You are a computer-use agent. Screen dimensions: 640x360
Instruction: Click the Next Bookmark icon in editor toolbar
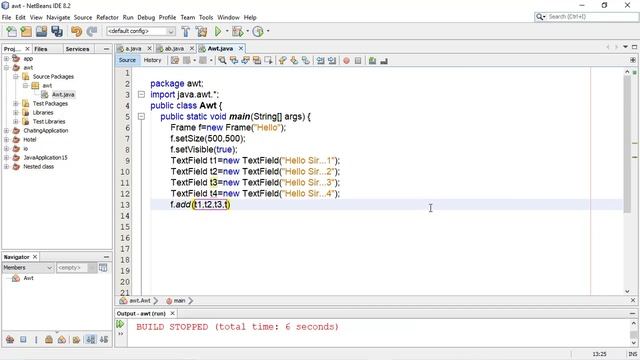(294, 60)
